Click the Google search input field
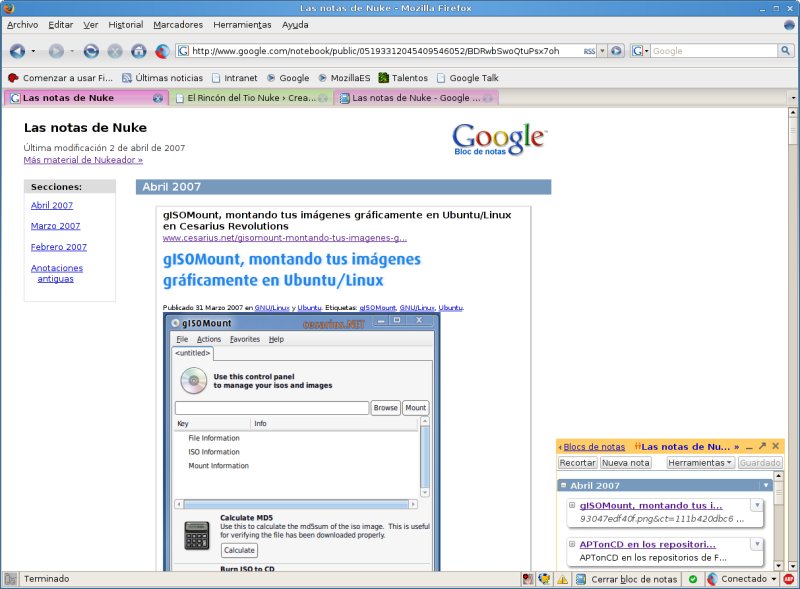 (x=714, y=51)
